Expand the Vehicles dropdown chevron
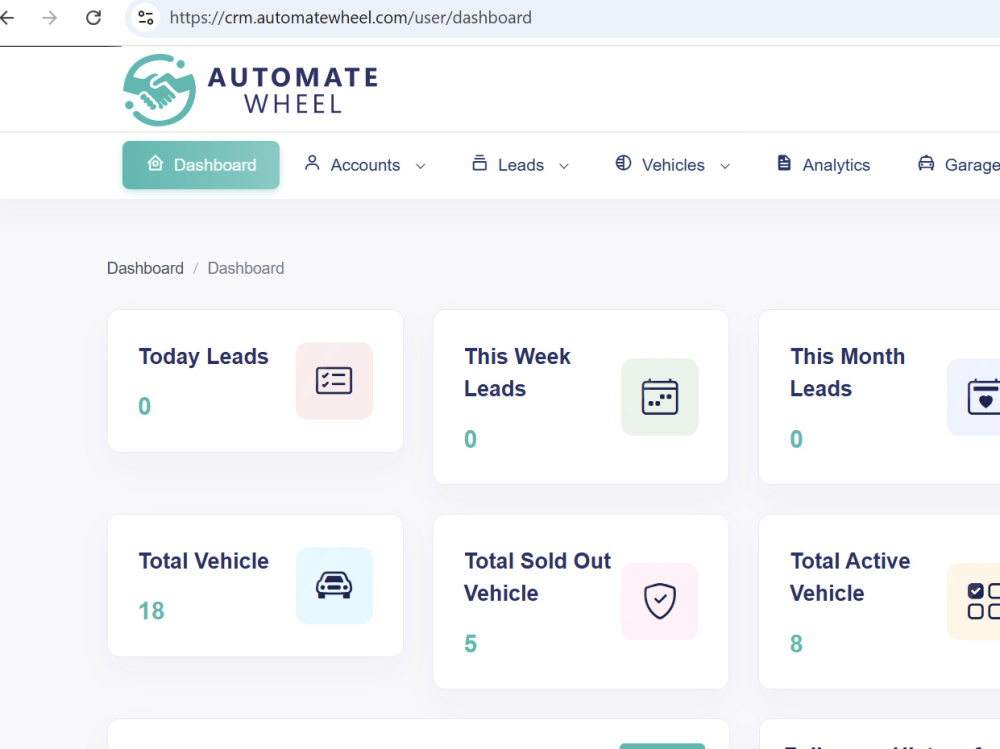This screenshot has height=749, width=1000. pyautogui.click(x=725, y=166)
